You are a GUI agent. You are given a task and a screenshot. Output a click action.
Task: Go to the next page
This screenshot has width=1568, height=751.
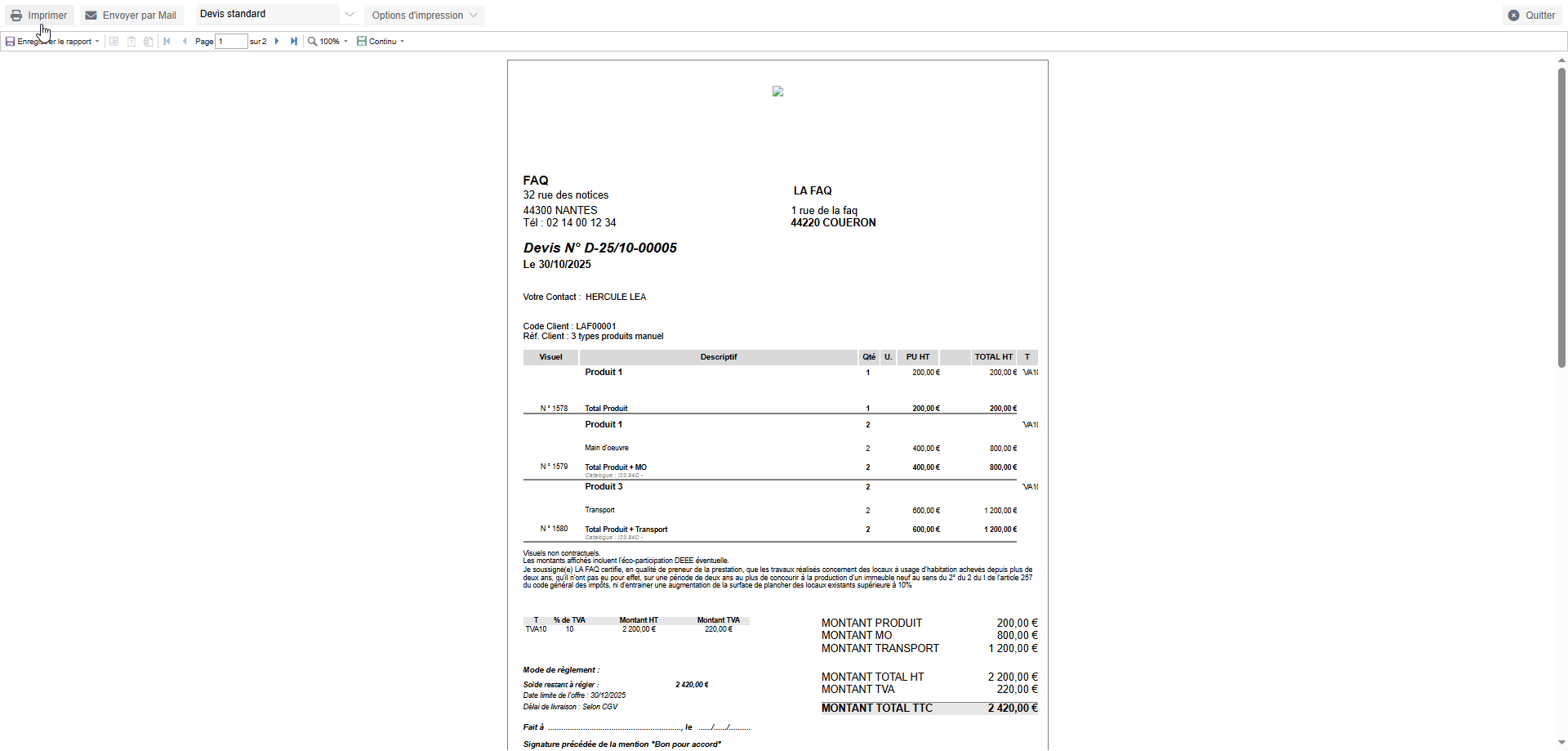[x=277, y=42]
